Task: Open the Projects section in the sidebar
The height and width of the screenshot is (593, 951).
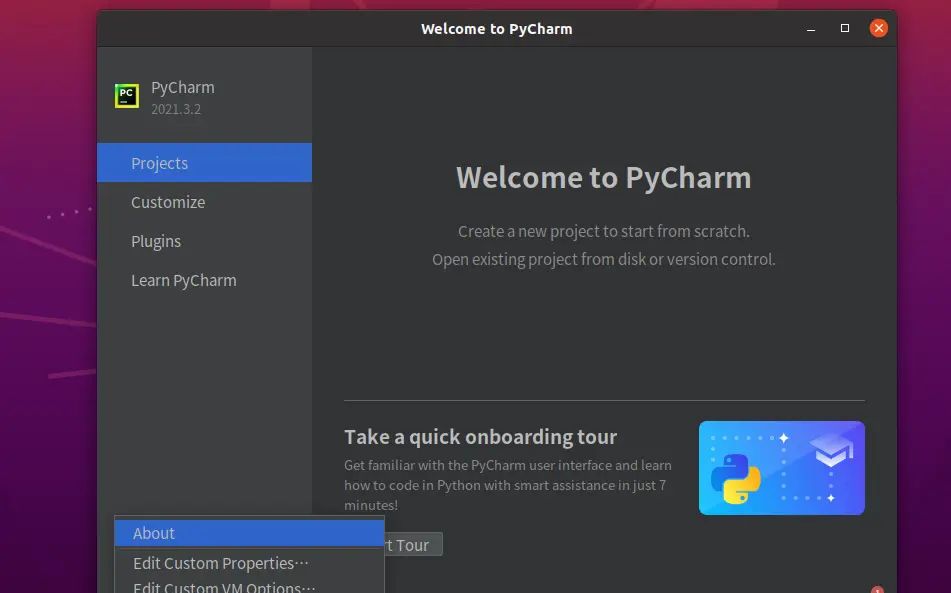Action: pos(160,162)
